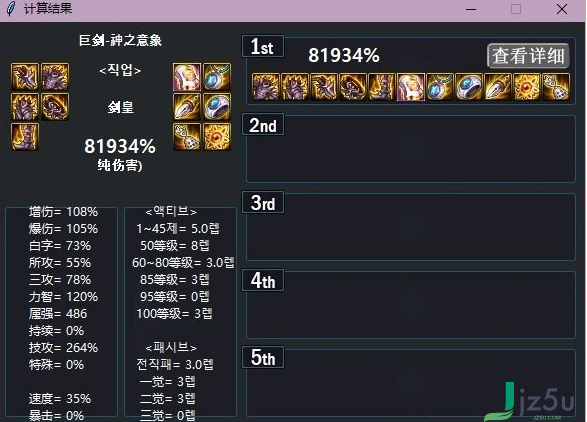Click the 81934% damage value in 1st row
Image resolution: width=587 pixels, height=422 pixels.
click(344, 55)
